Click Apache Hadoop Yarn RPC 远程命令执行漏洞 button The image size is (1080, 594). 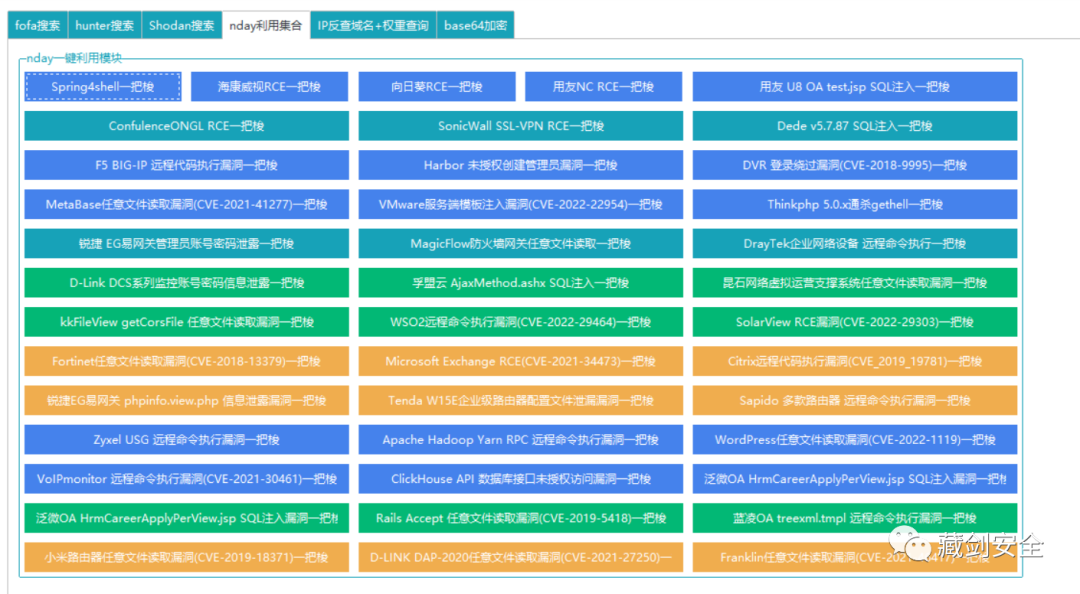tap(521, 440)
